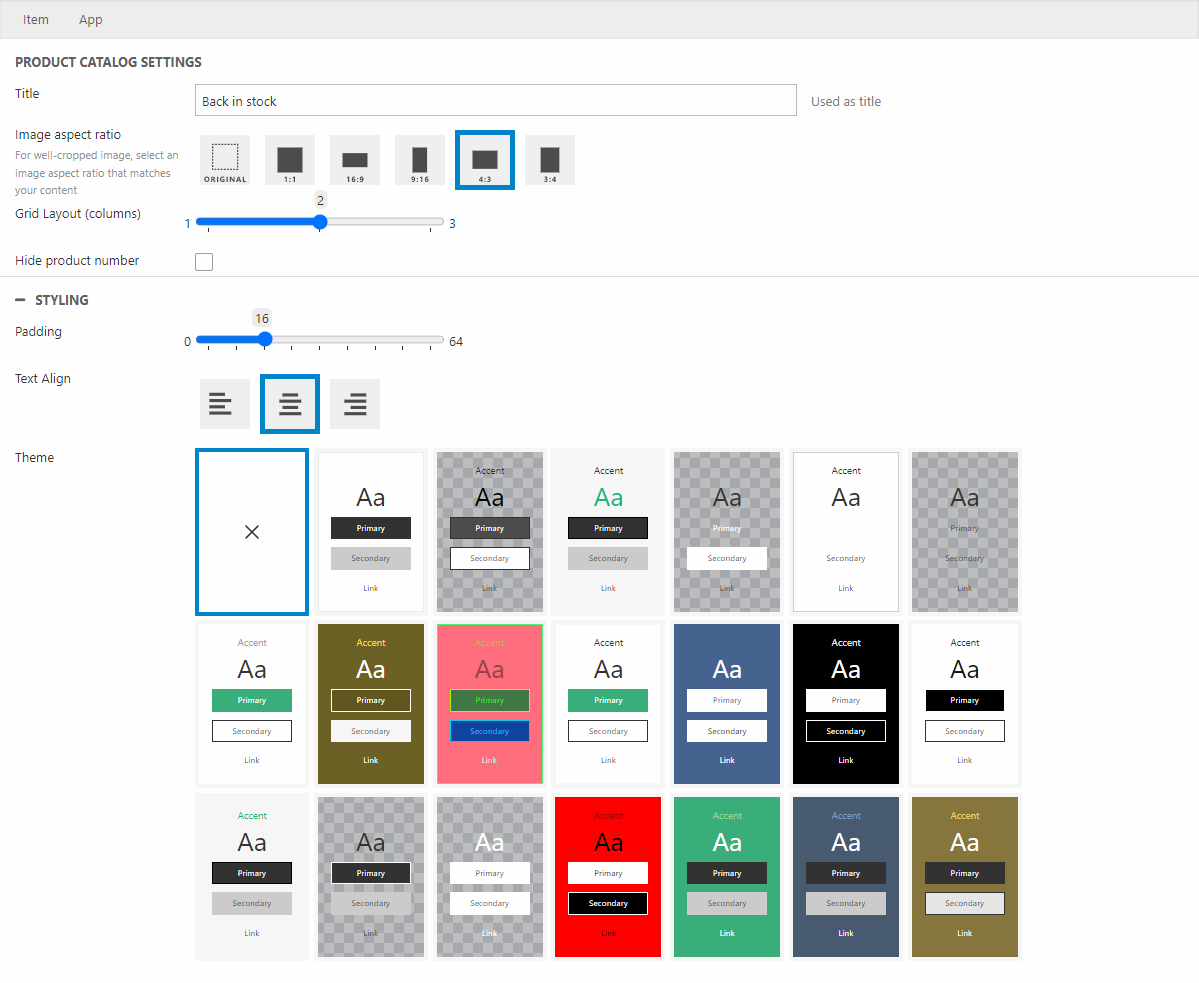Set text alignment to left
Image resolution: width=1199 pixels, height=983 pixels.
tap(225, 404)
